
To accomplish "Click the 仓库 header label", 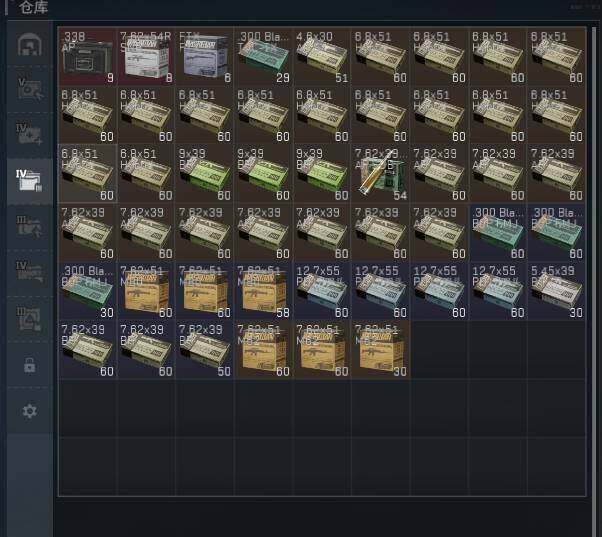I will (x=33, y=7).
